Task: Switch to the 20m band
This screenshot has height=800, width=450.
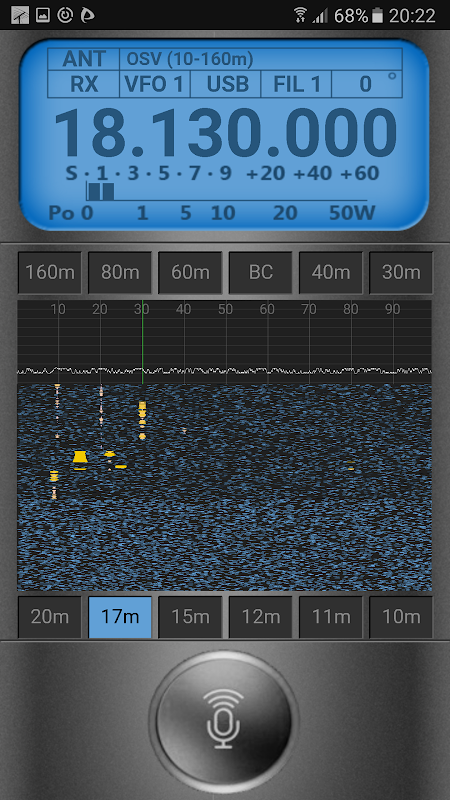Action: point(50,617)
